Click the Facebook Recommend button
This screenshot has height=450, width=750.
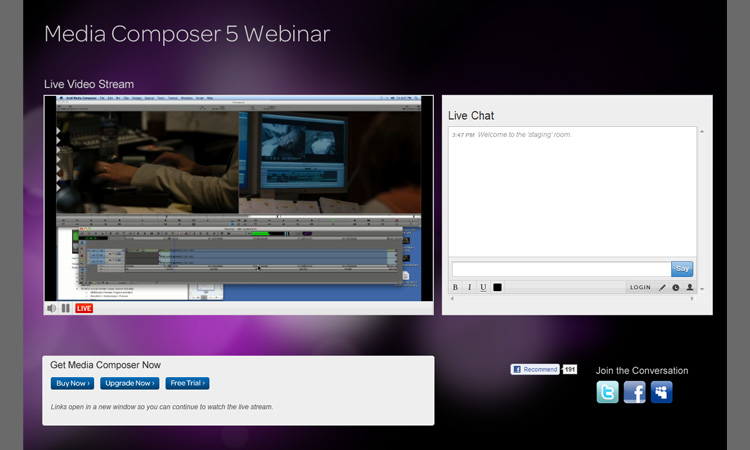pyautogui.click(x=535, y=369)
